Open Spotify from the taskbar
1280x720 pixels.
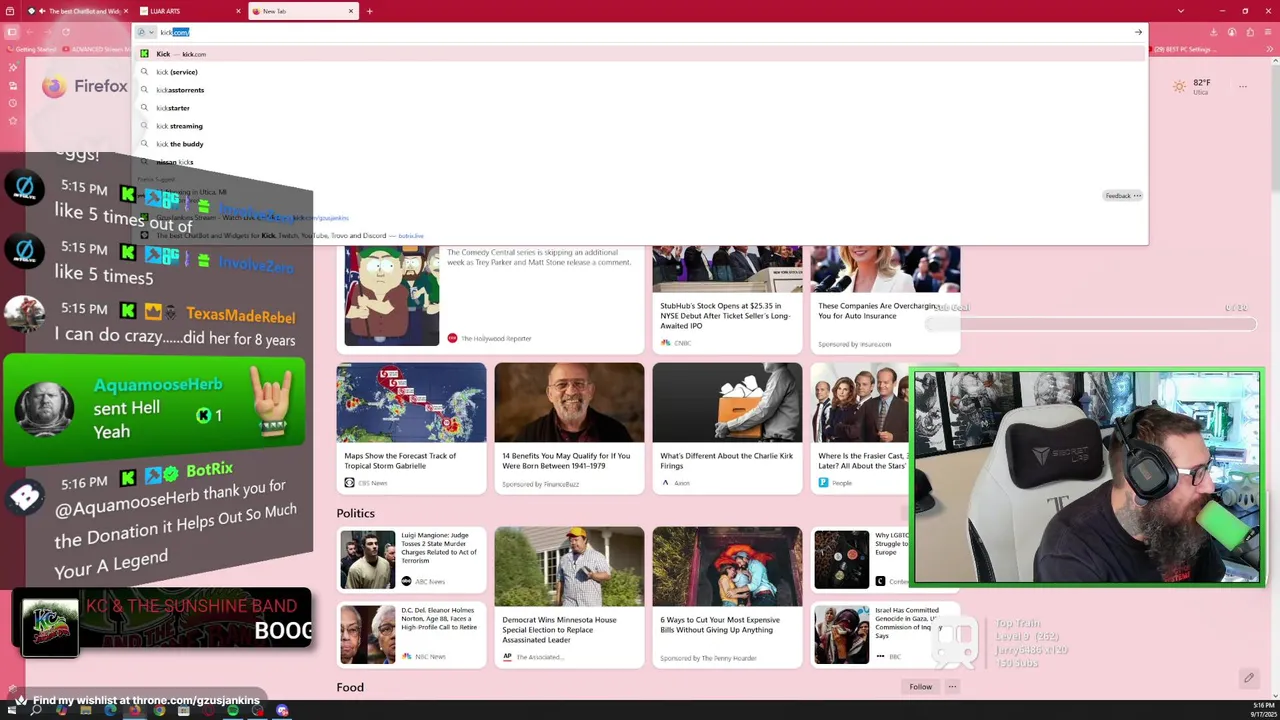tap(233, 711)
